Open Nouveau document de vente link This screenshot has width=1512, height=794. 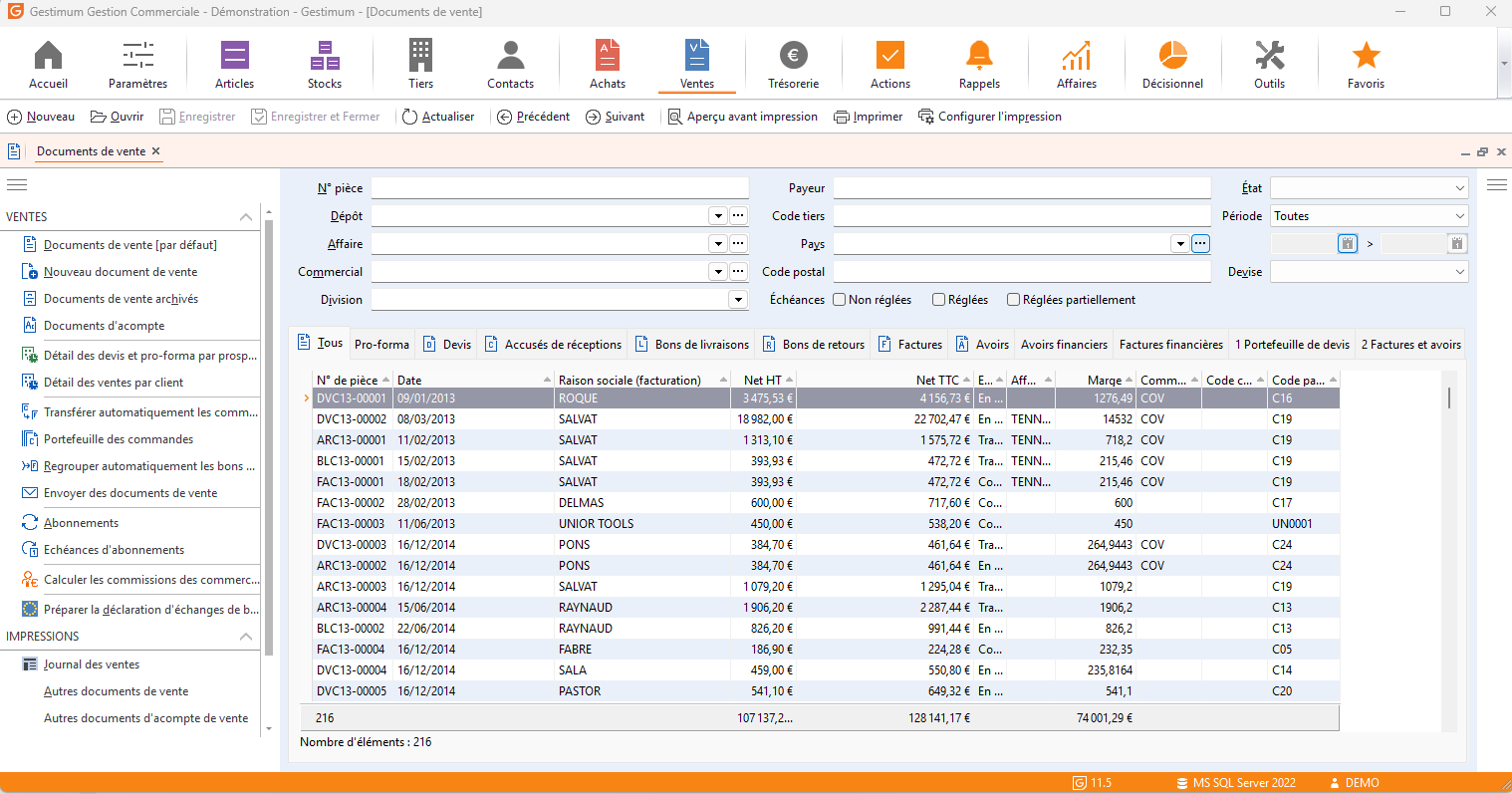pyautogui.click(x=121, y=272)
